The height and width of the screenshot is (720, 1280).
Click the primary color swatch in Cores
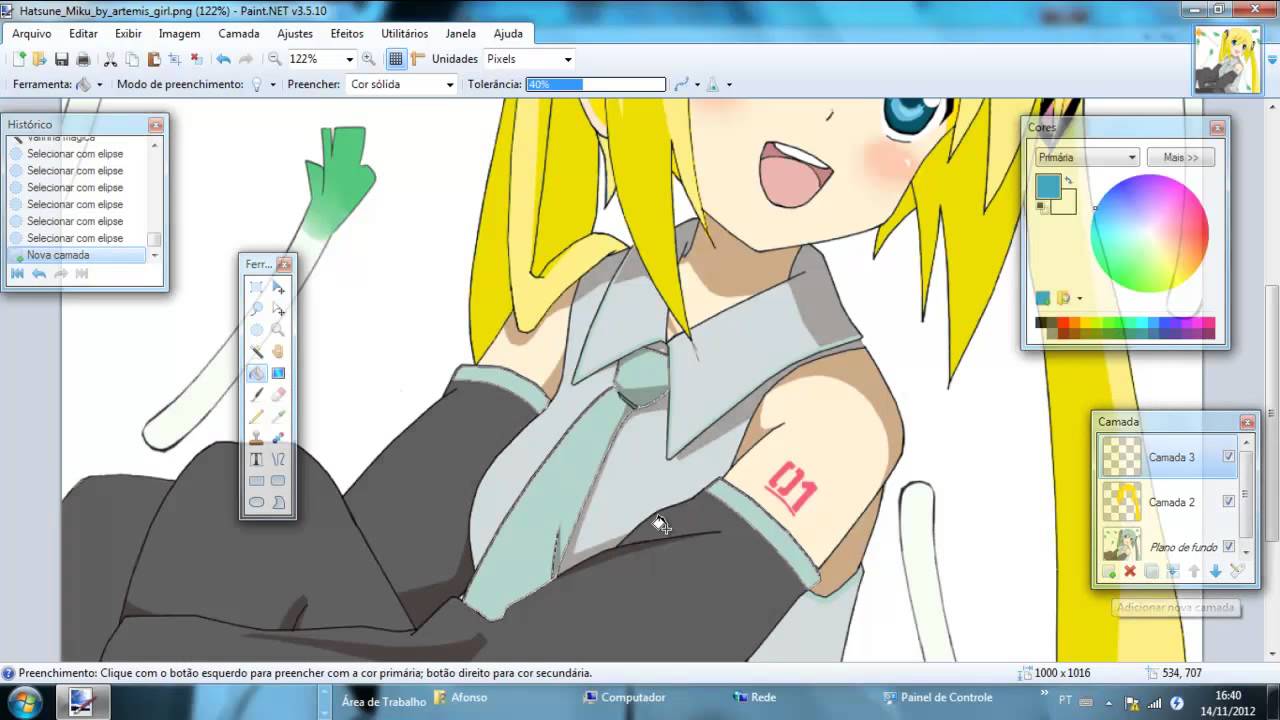click(x=1048, y=186)
